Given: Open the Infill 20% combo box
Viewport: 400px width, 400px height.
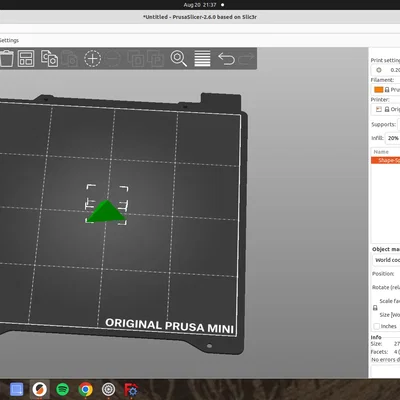Looking at the screenshot, I should (393, 138).
